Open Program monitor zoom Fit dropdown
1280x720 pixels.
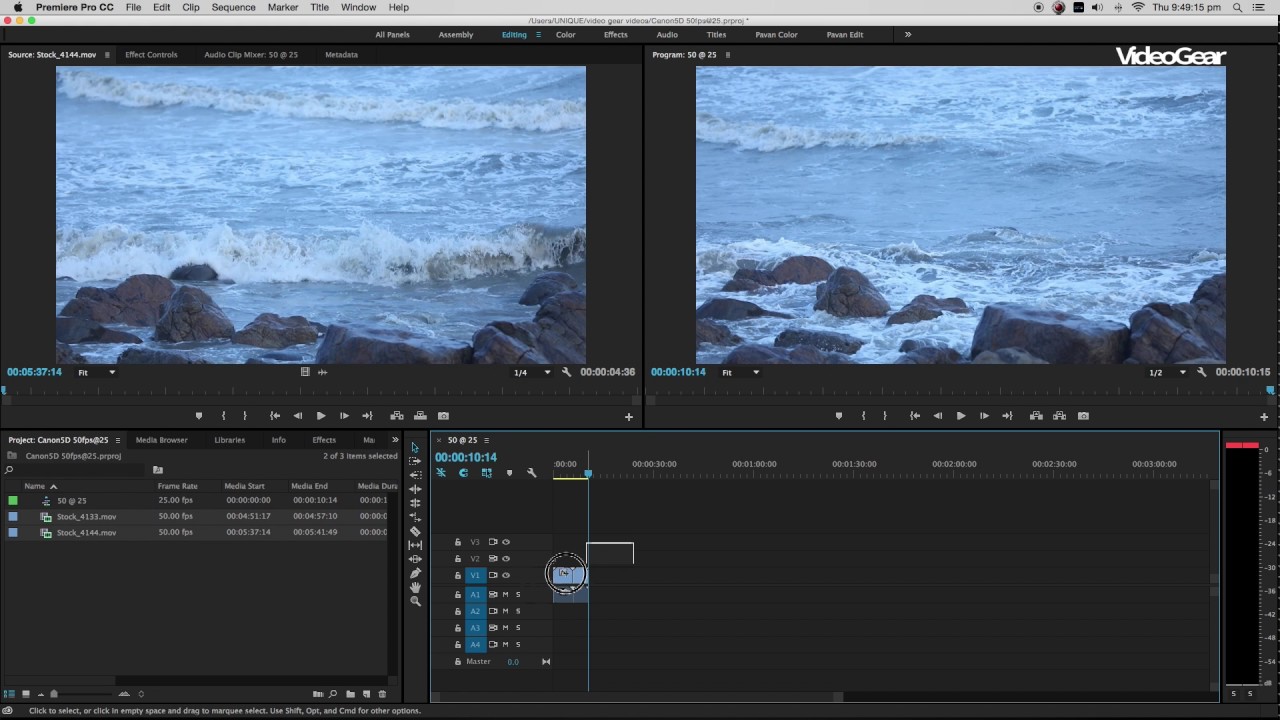pyautogui.click(x=741, y=372)
